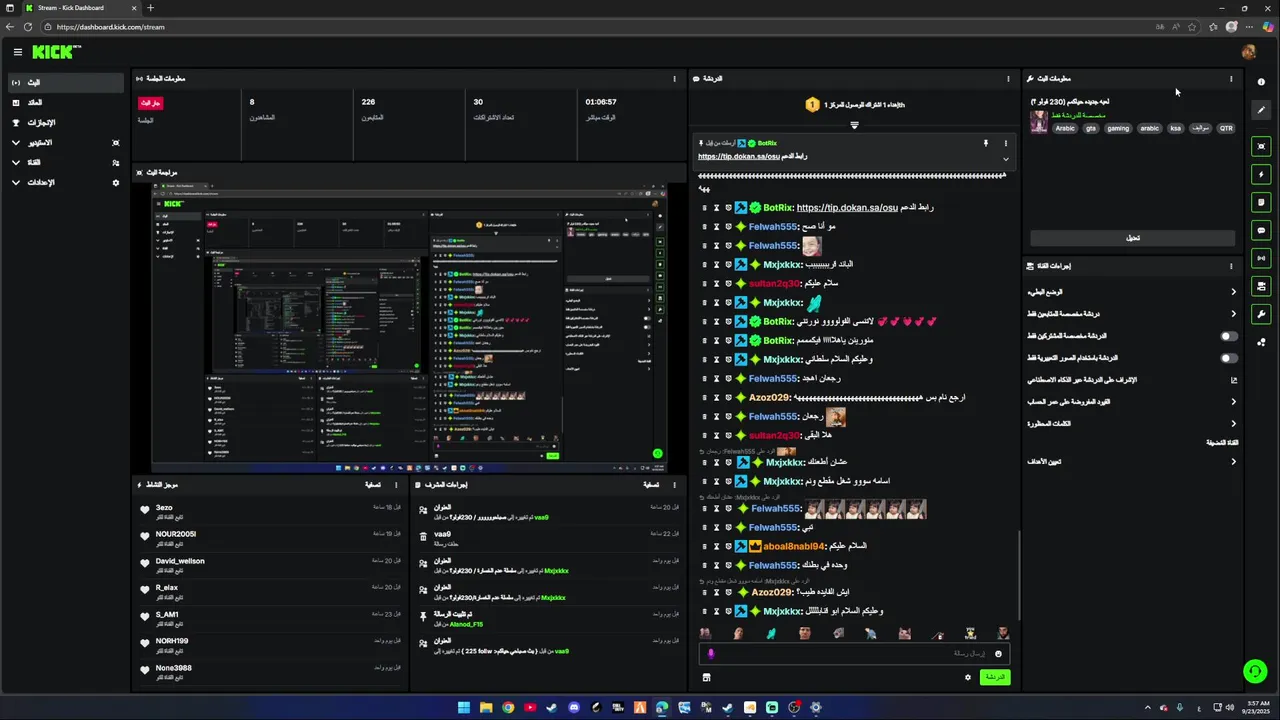Toggle the lightning bolt widget in right sidebar
The width and height of the screenshot is (1280, 720).
(1261, 174)
